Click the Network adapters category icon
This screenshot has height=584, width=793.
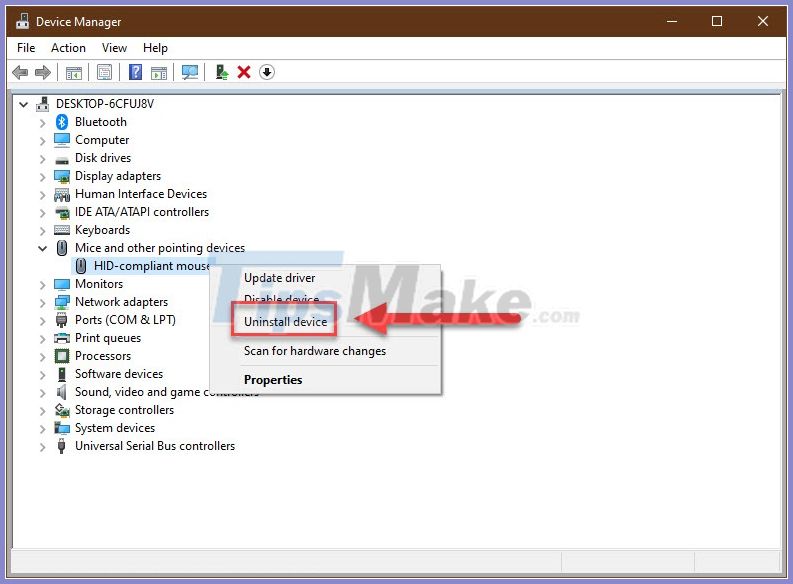(62, 302)
